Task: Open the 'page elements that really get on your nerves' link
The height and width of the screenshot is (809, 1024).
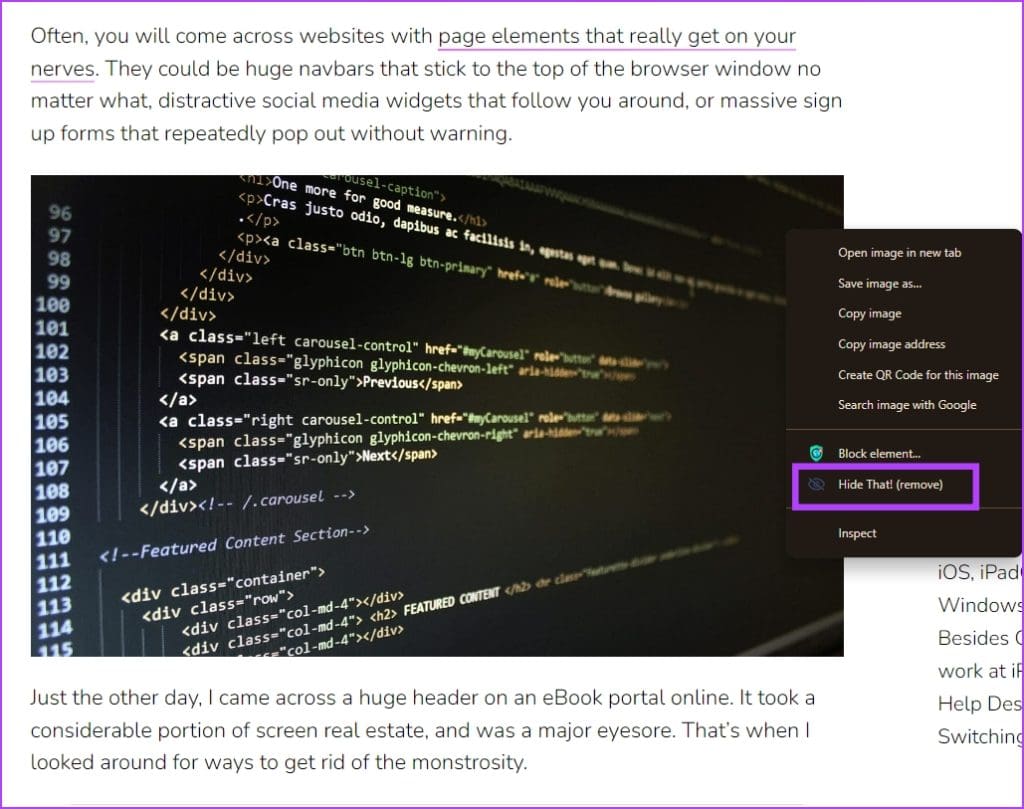Action: click(617, 37)
